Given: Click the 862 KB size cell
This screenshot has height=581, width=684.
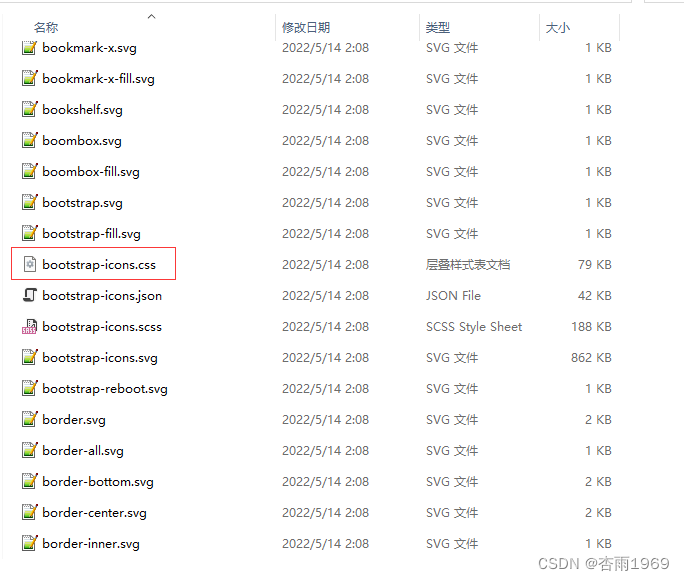Looking at the screenshot, I should (x=591, y=357).
